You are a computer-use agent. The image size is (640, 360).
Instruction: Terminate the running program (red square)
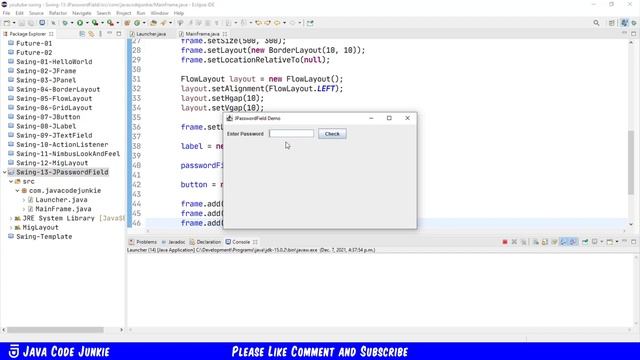pos(505,242)
